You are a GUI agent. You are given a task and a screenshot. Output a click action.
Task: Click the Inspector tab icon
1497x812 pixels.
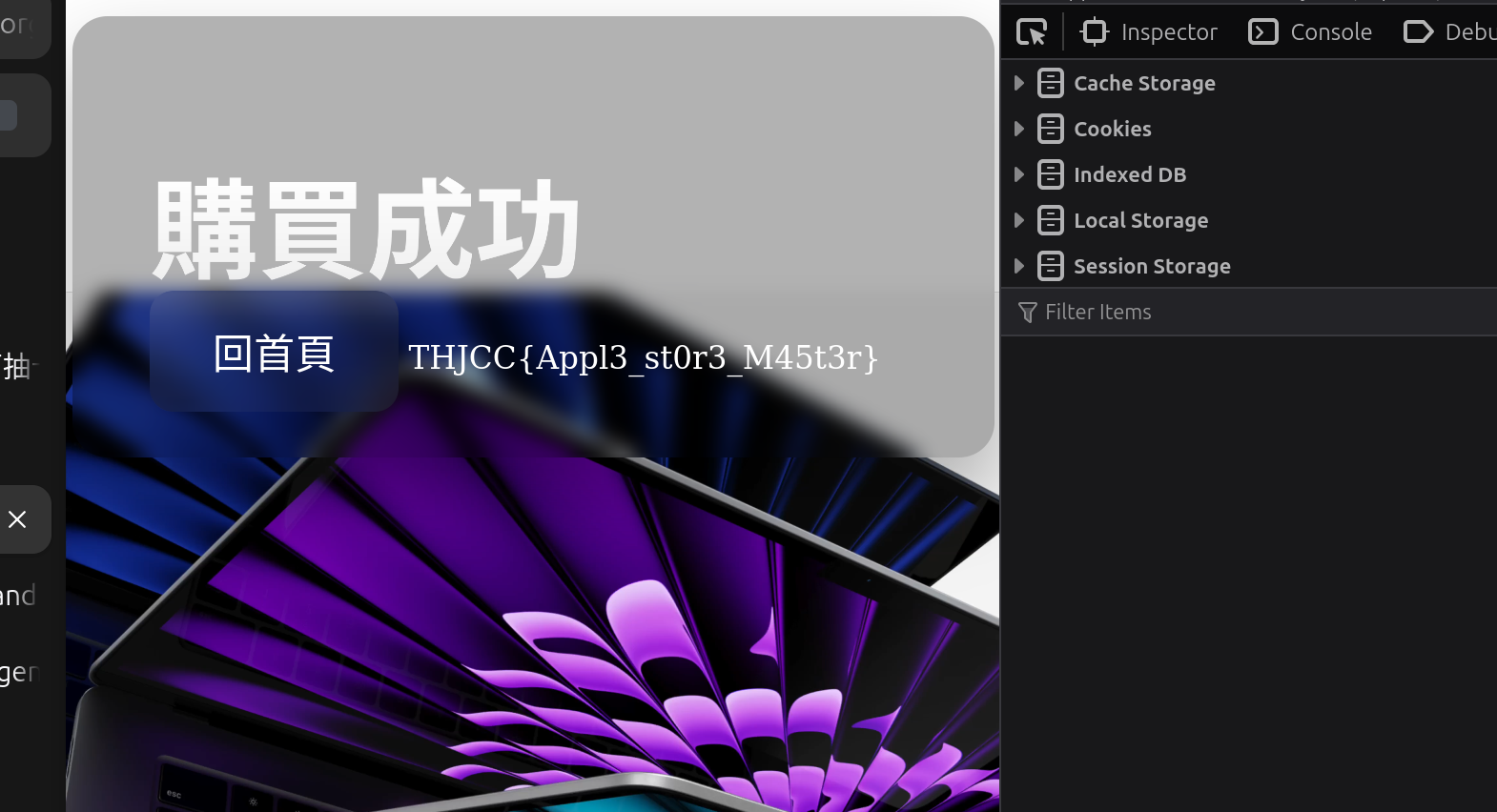(1094, 32)
